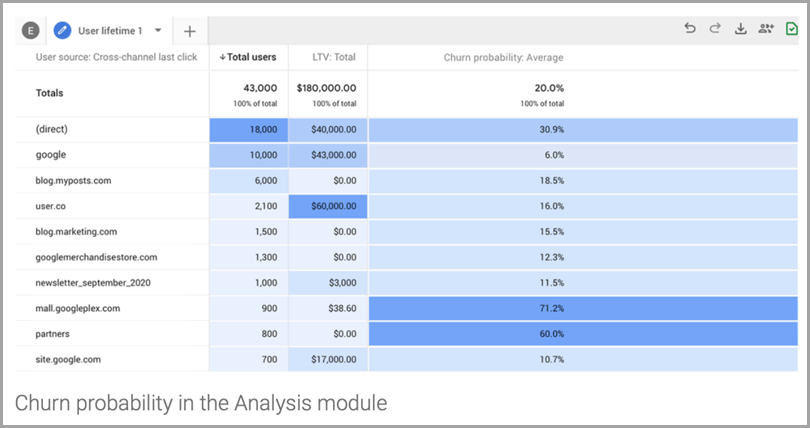Click the circular E badge icon
Viewport: 810px width, 428px height.
[x=31, y=30]
